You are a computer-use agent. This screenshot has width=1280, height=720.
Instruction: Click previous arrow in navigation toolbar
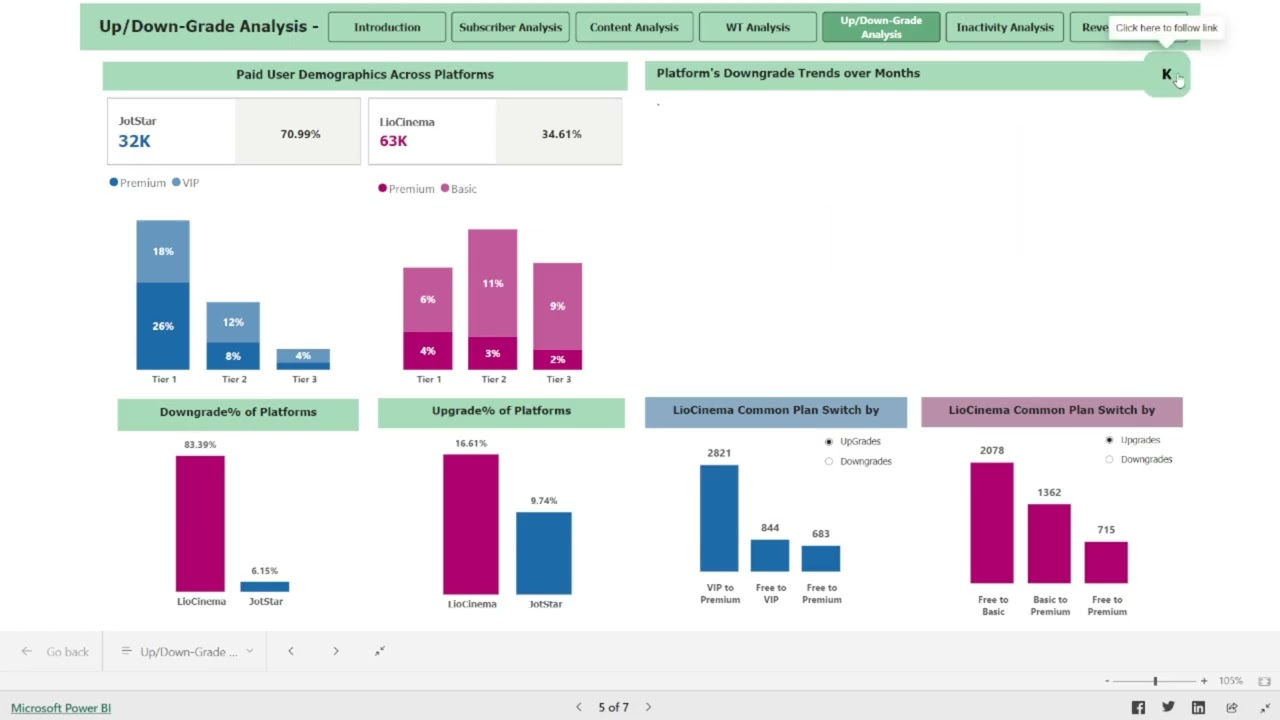[291, 651]
